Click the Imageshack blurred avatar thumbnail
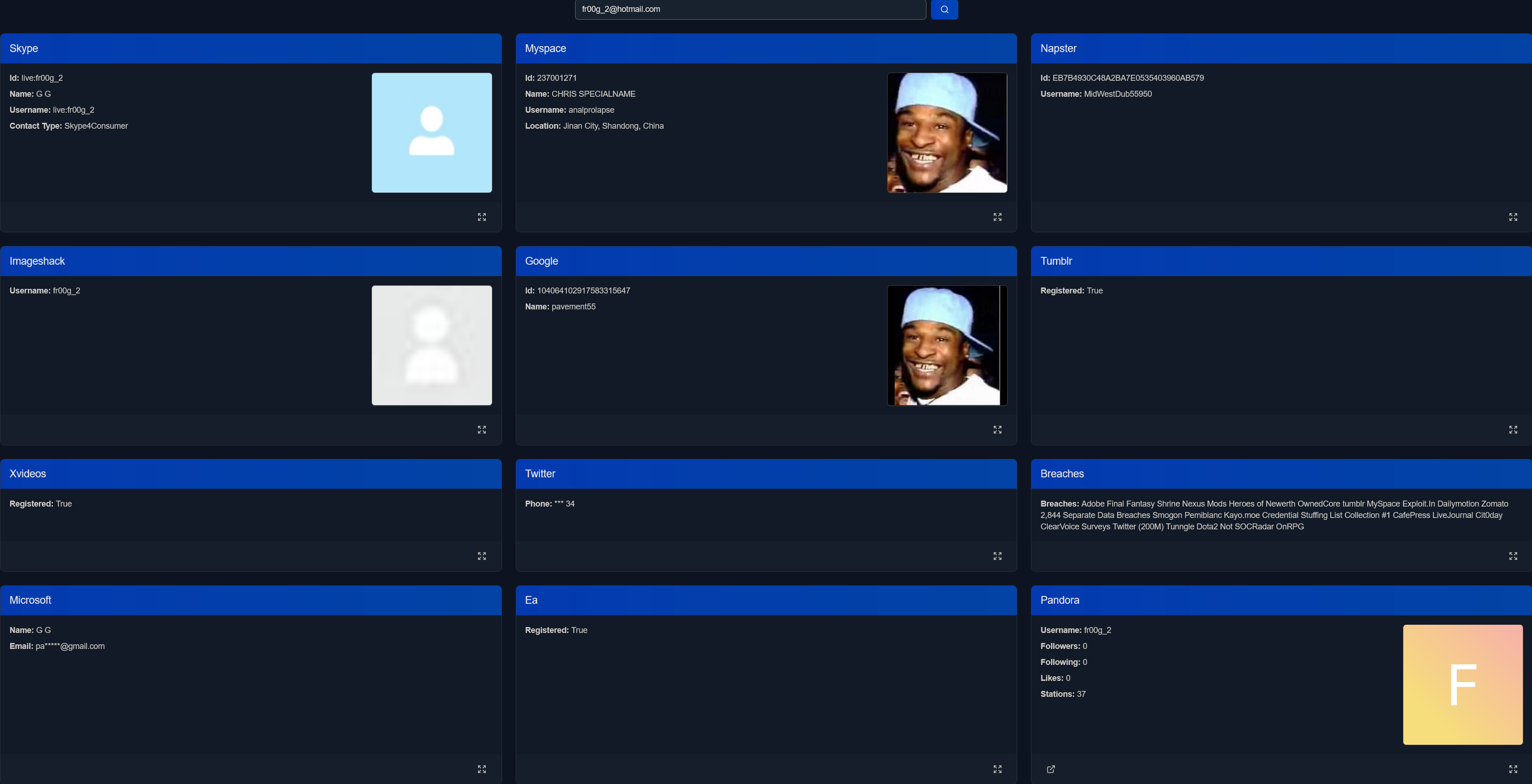 click(432, 345)
